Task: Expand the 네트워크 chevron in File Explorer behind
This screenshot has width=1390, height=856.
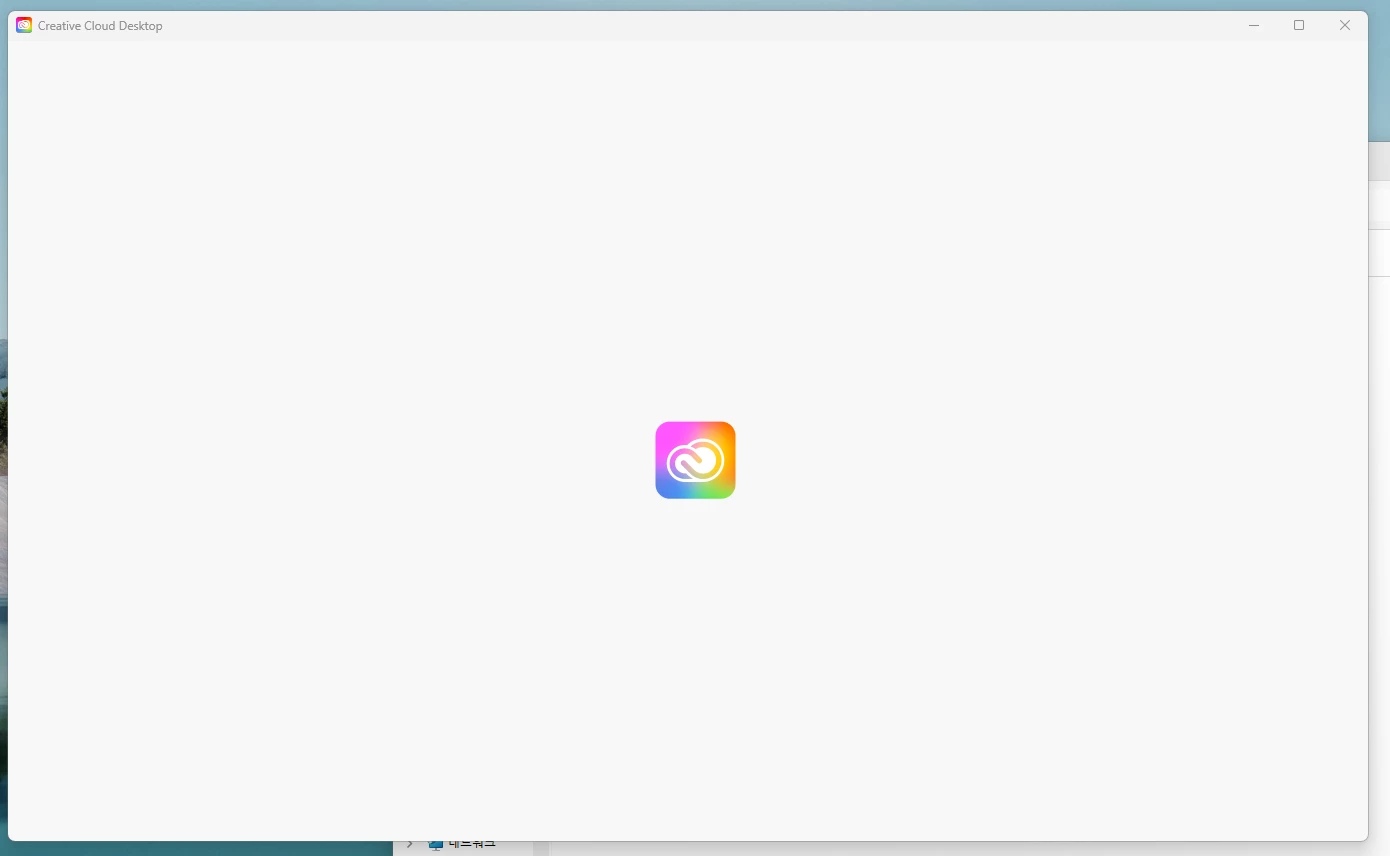Action: [x=409, y=846]
